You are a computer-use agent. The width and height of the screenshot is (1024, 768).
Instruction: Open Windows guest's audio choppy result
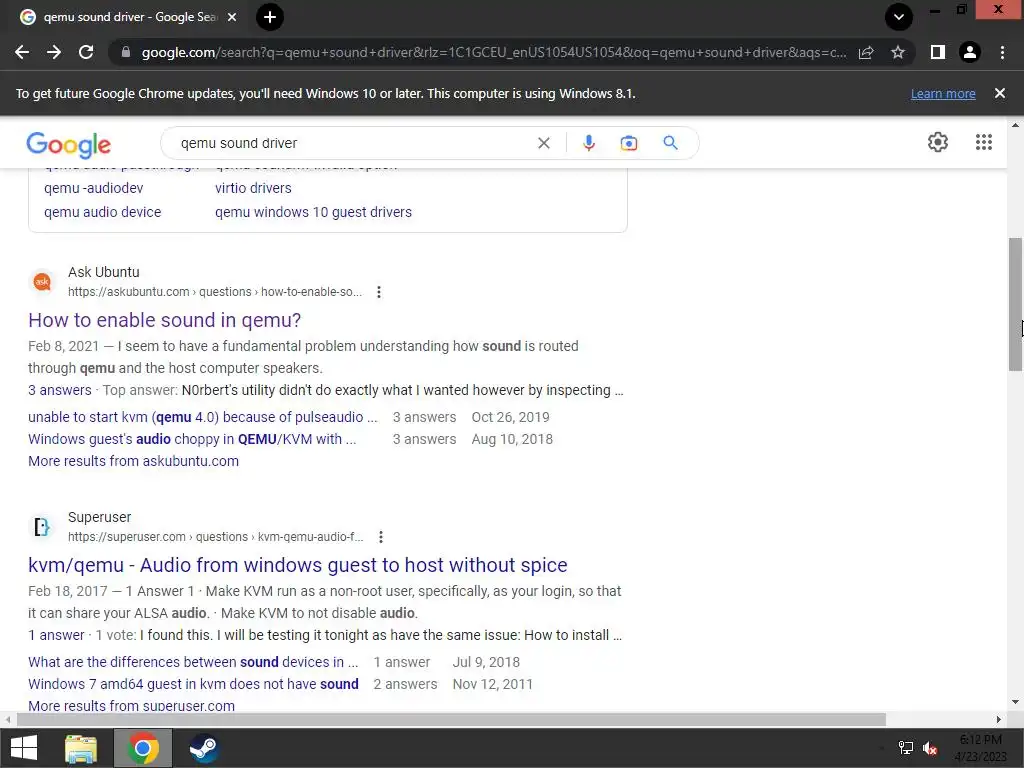click(x=192, y=440)
